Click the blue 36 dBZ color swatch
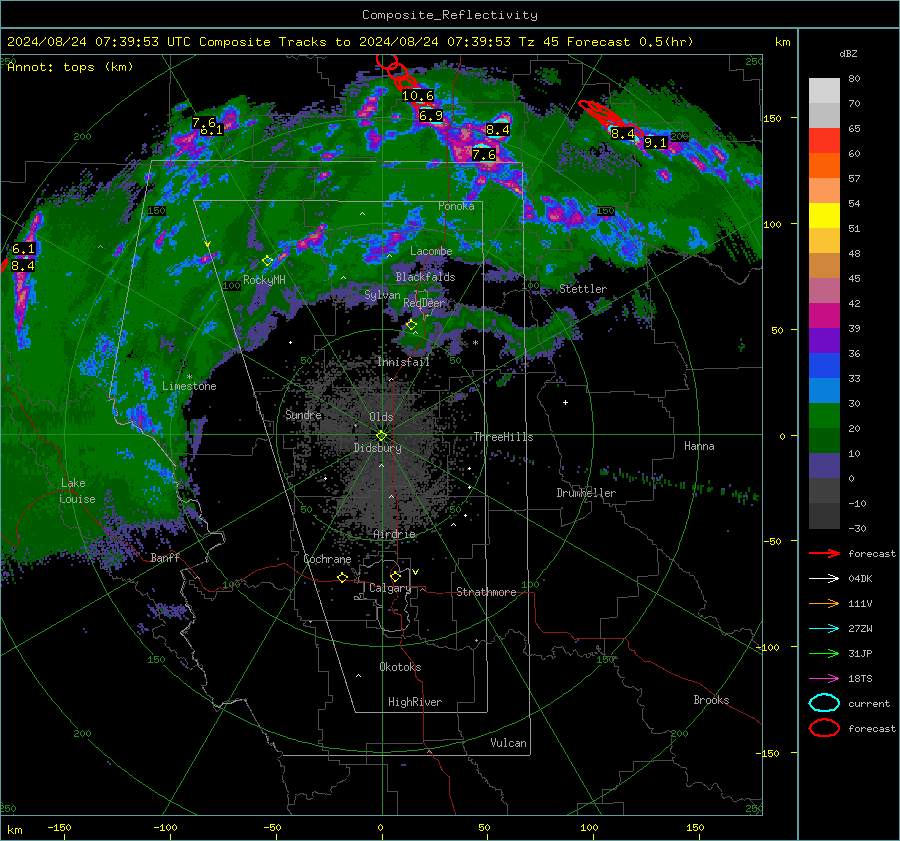900x841 pixels. coord(824,366)
